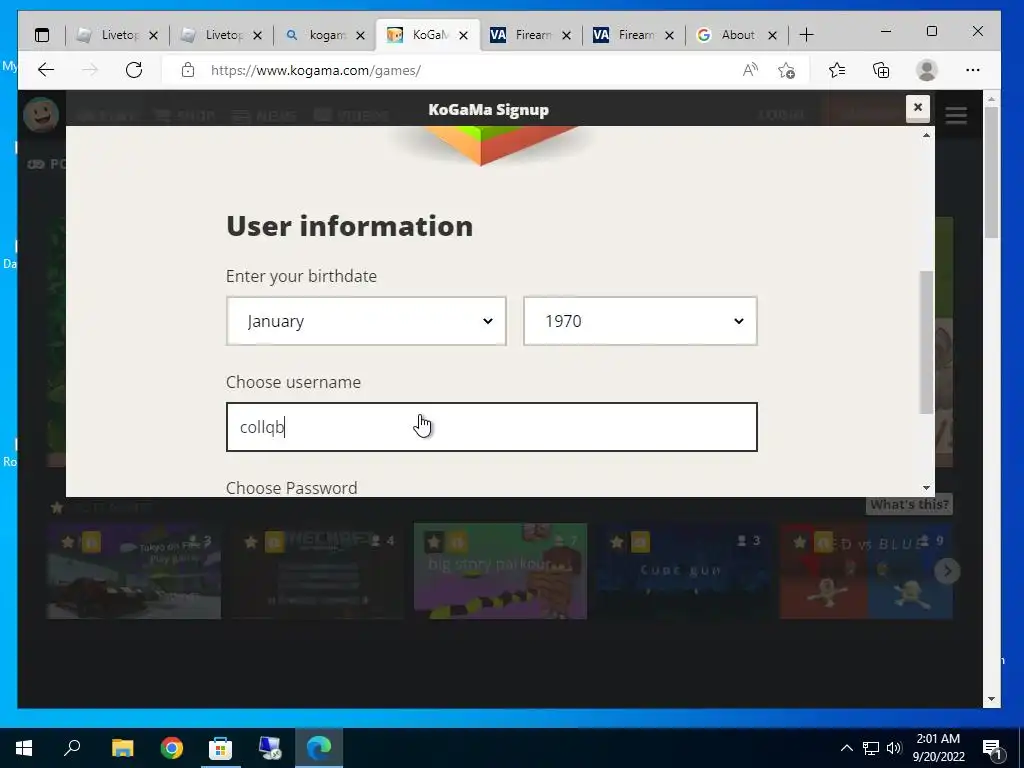Add page to favorites star icon
Viewport: 1024px width, 768px height.
[787, 70]
